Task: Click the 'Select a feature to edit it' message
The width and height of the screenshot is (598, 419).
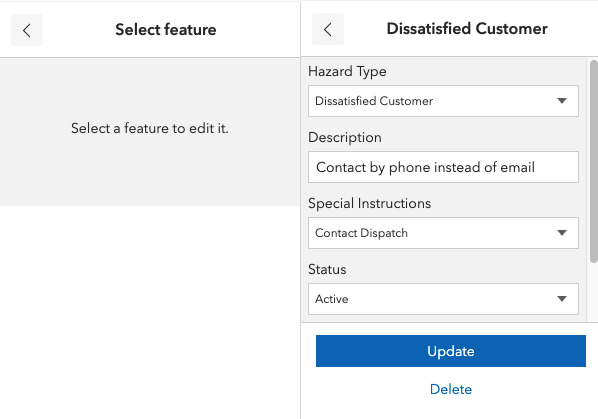Action: pyautogui.click(x=150, y=128)
